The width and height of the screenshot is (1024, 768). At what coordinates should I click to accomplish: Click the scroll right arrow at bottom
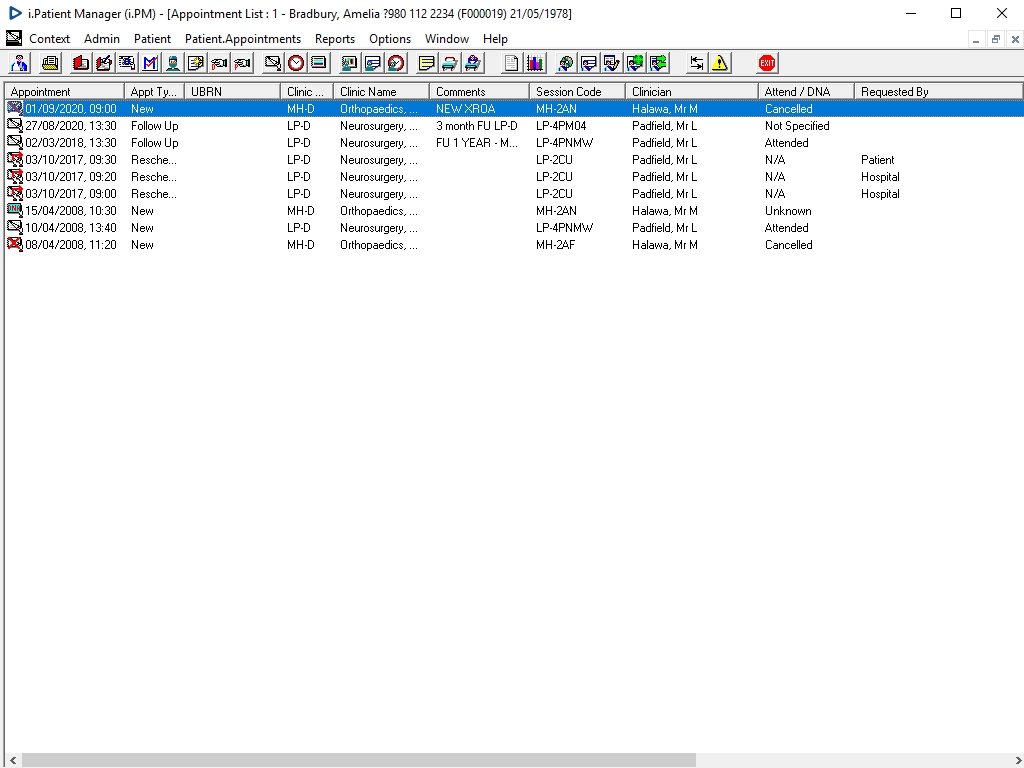pos(1017,761)
